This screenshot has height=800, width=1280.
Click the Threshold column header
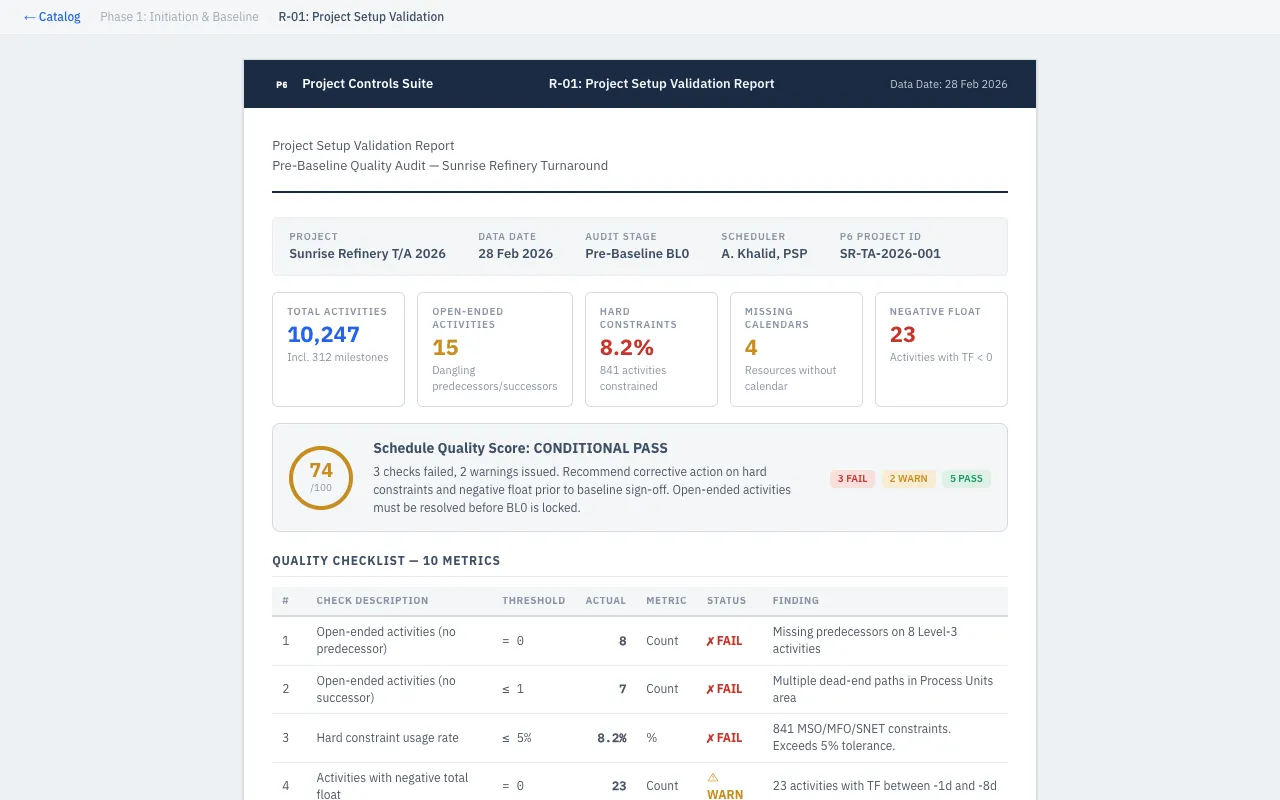(533, 601)
